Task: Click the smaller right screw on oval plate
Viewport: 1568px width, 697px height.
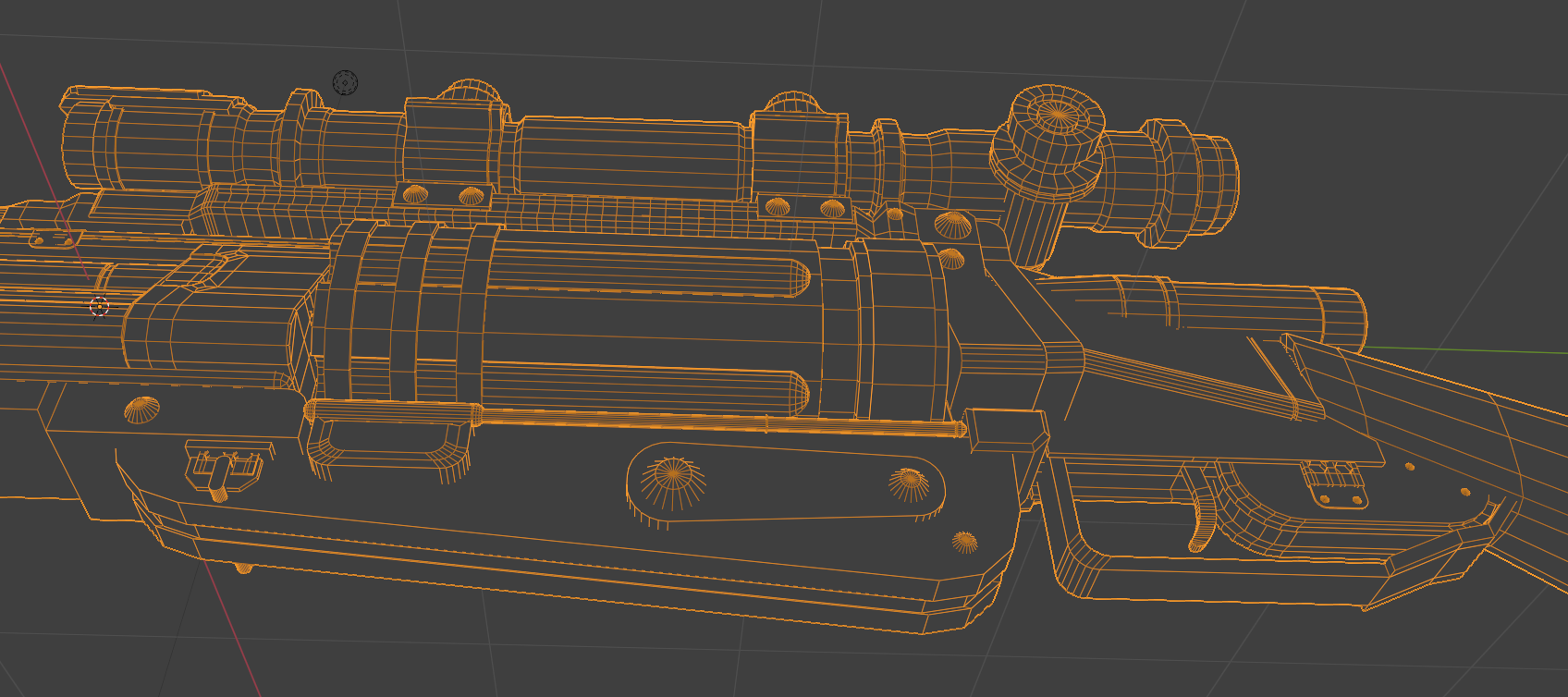Action: pyautogui.click(x=909, y=481)
